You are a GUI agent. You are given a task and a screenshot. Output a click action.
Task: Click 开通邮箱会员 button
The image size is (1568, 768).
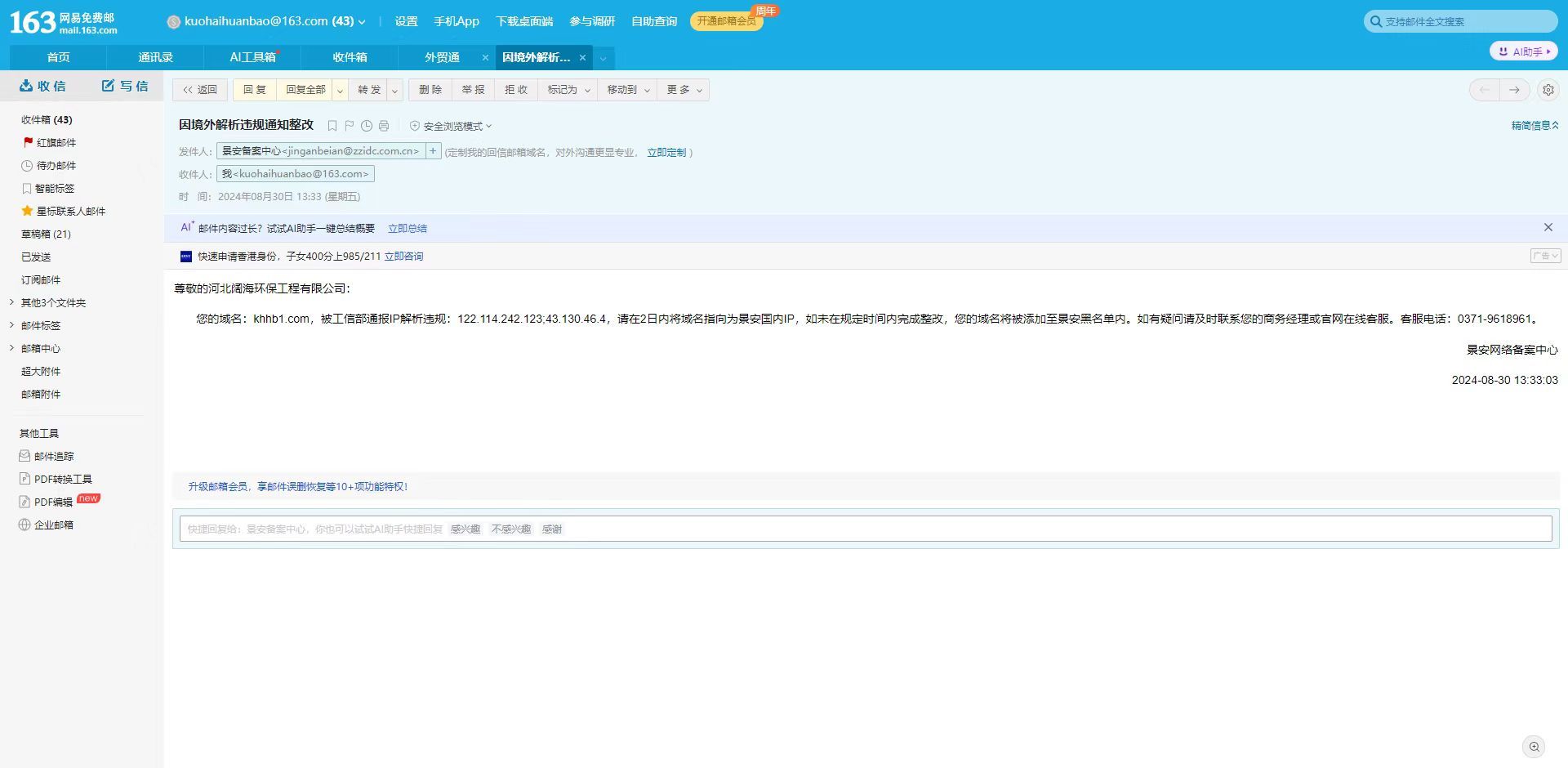pos(727,21)
